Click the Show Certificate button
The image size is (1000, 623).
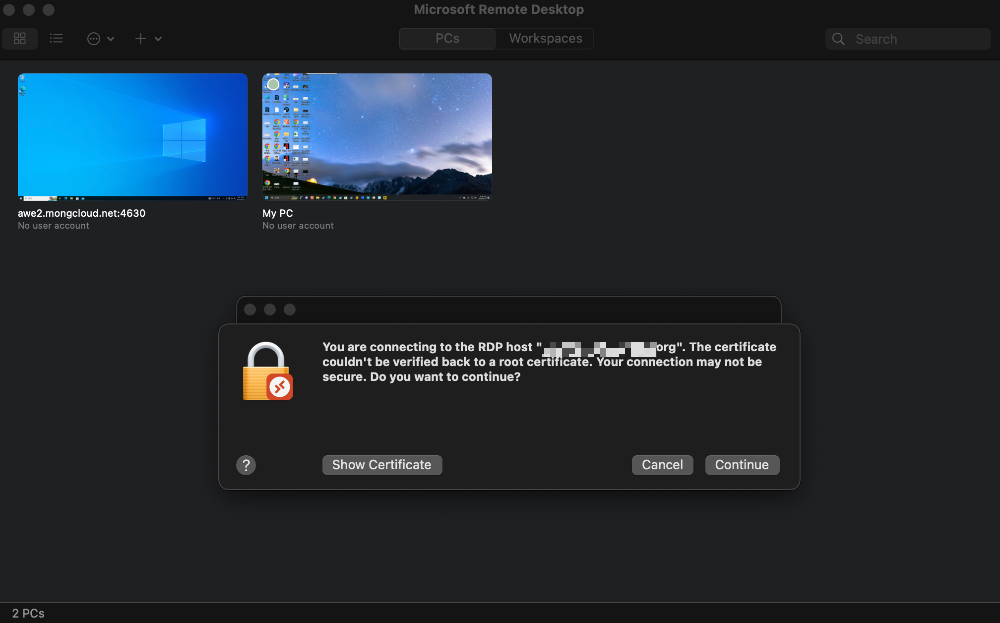tap(382, 465)
